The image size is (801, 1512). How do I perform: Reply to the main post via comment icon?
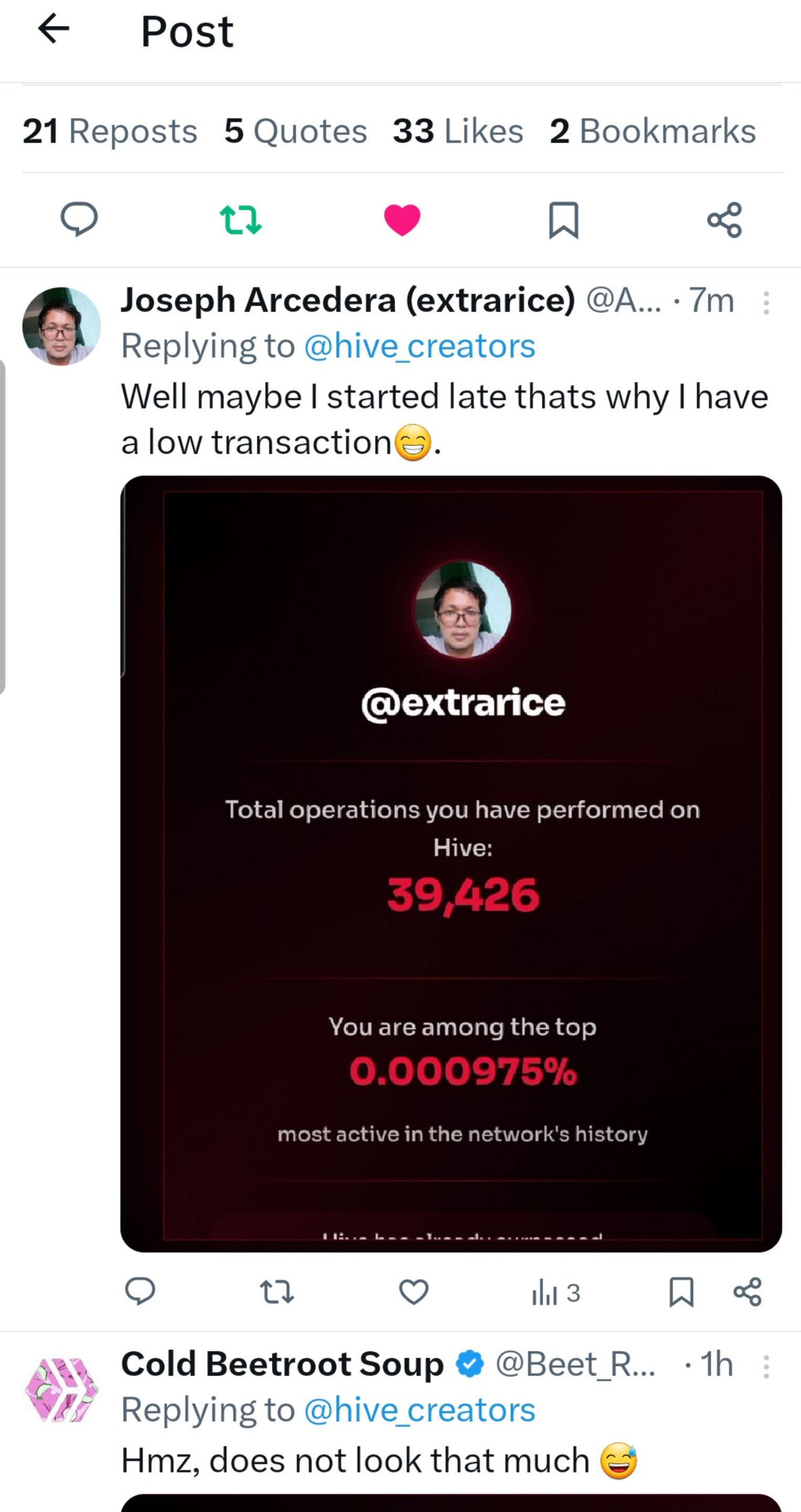(79, 219)
